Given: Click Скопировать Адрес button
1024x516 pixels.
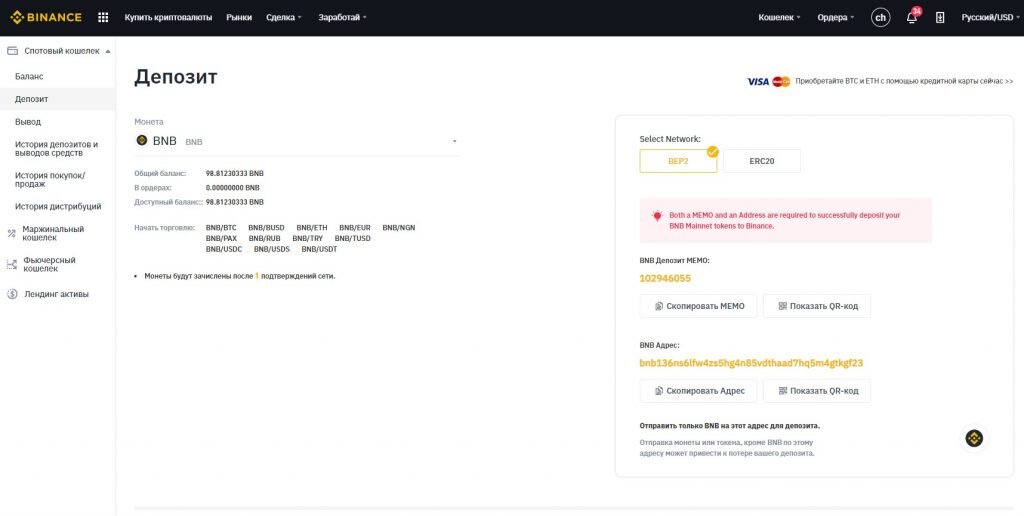Looking at the screenshot, I should [x=698, y=391].
